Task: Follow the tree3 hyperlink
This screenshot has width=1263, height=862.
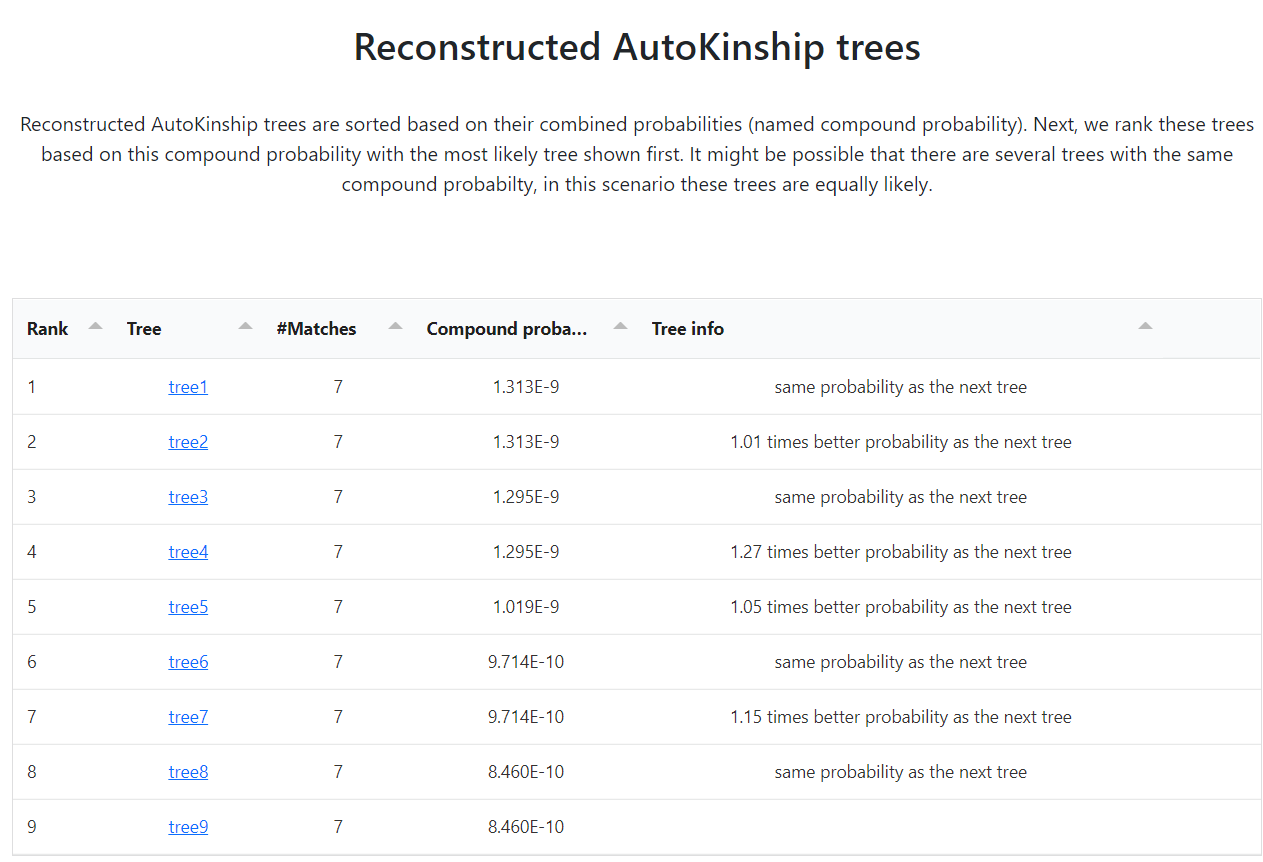Action: click(x=188, y=497)
